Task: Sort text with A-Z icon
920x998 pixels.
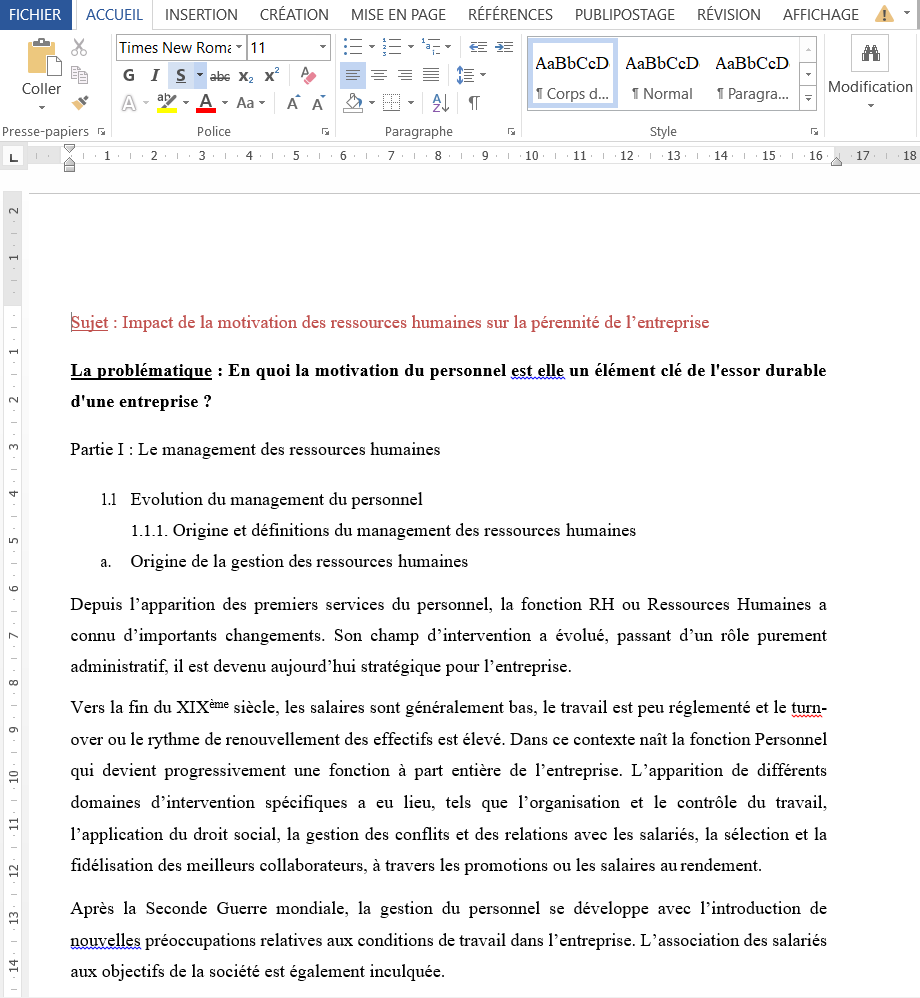Action: pyautogui.click(x=440, y=102)
